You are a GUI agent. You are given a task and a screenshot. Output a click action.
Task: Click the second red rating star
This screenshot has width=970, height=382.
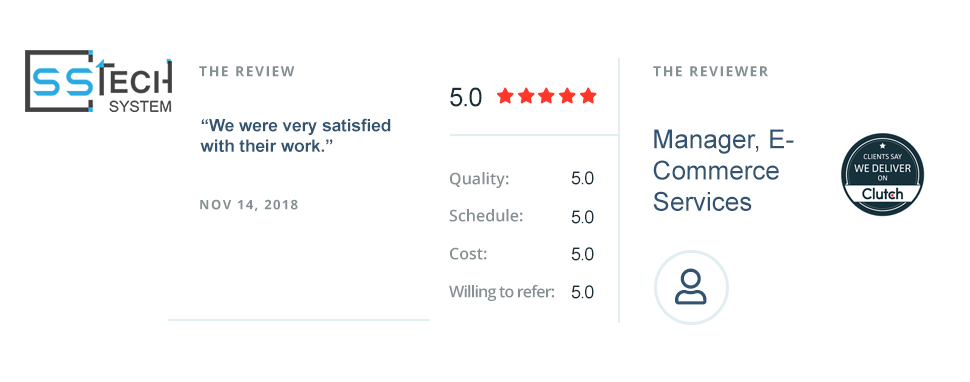point(526,96)
